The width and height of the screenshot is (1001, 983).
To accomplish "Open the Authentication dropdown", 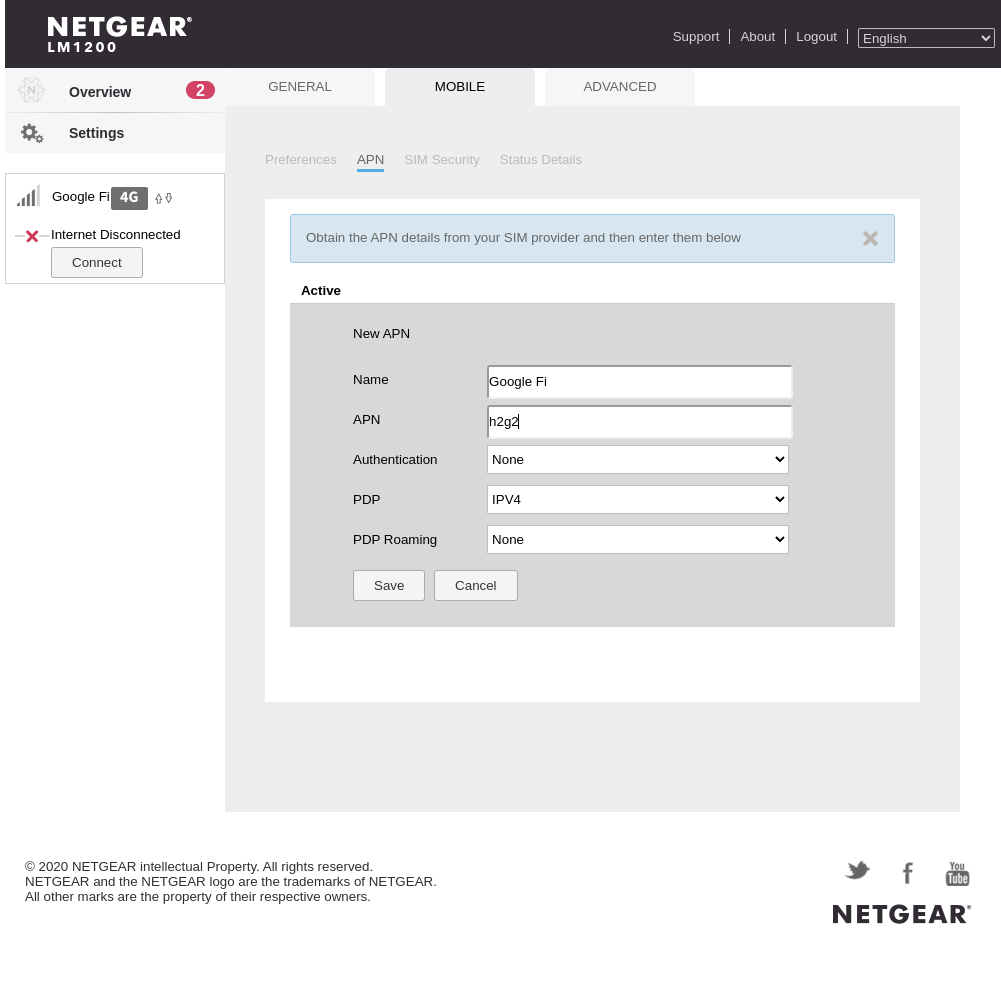I will click(x=637, y=460).
